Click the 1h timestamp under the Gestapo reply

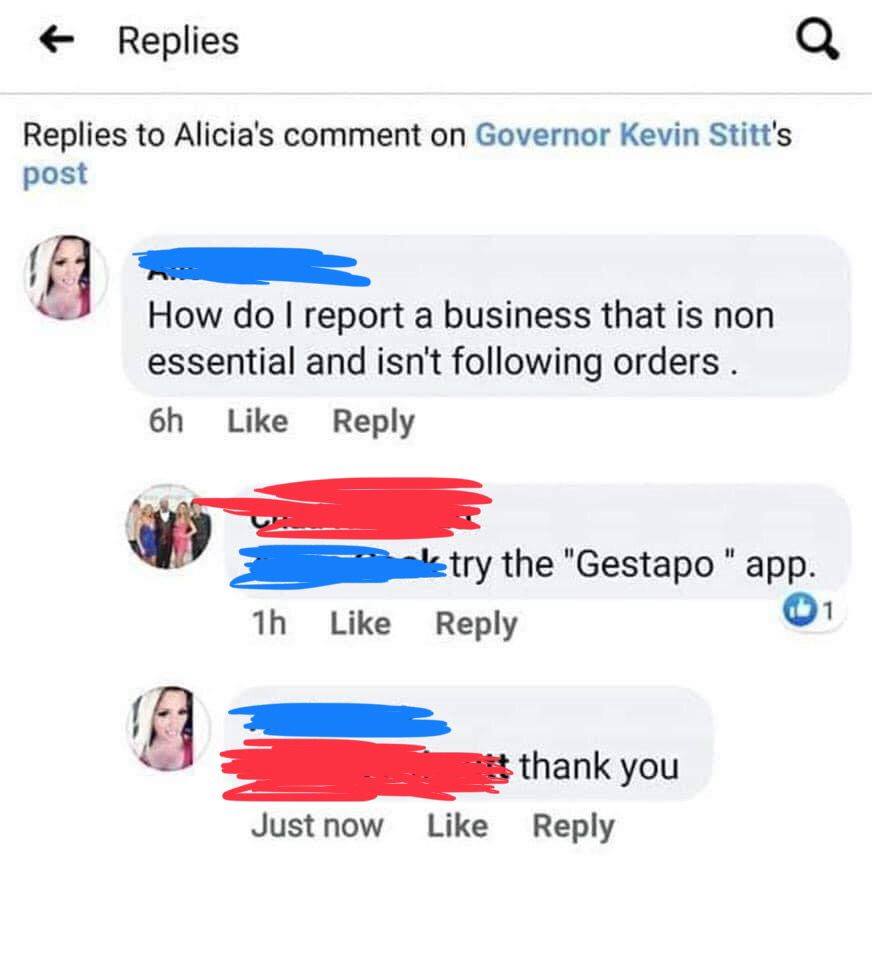pyautogui.click(x=269, y=624)
